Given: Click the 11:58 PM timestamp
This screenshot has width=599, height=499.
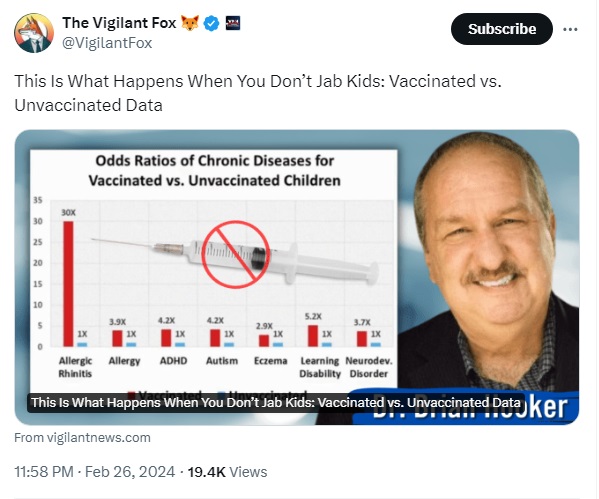Looking at the screenshot, I should (44, 472).
